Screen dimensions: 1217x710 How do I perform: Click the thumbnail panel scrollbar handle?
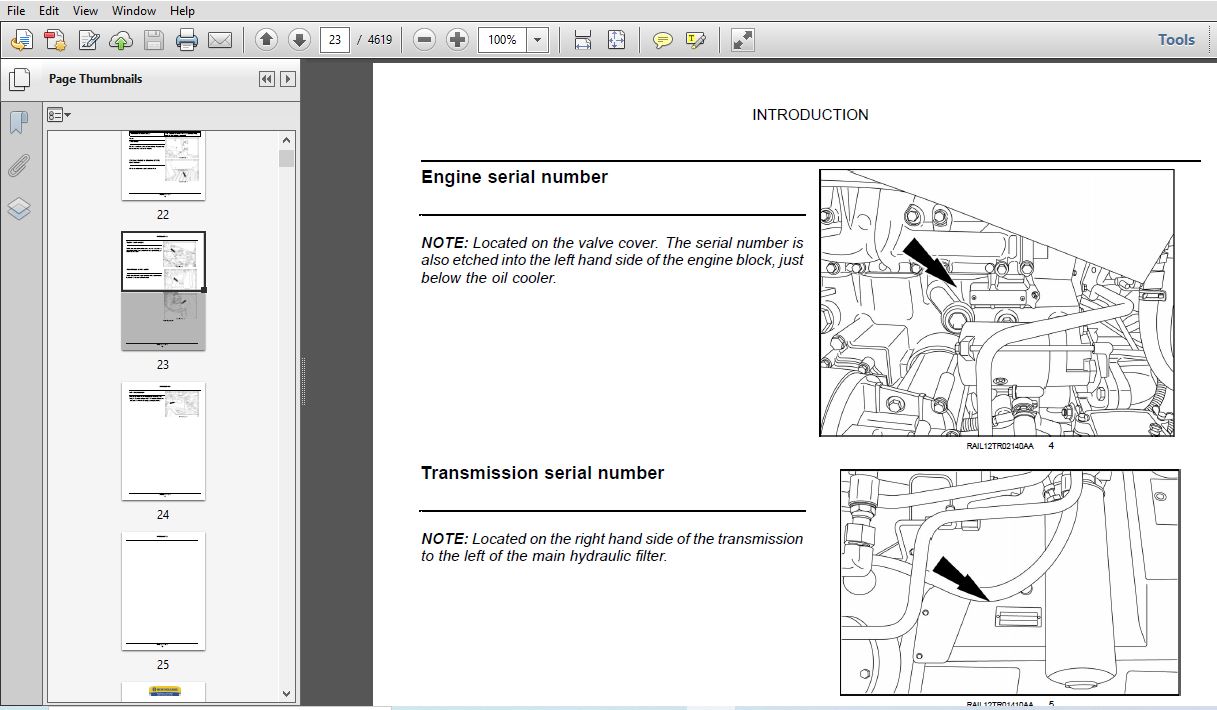(x=287, y=158)
